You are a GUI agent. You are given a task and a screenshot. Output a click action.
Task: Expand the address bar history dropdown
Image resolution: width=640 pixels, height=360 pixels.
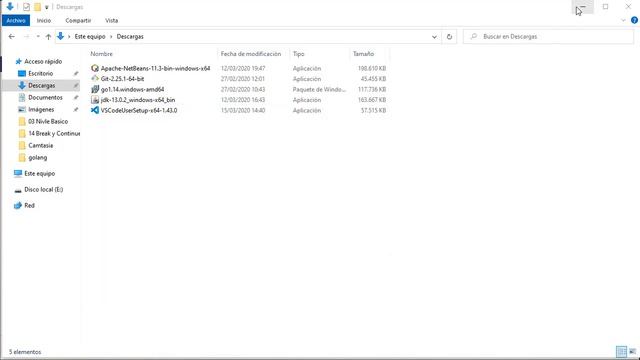click(434, 37)
